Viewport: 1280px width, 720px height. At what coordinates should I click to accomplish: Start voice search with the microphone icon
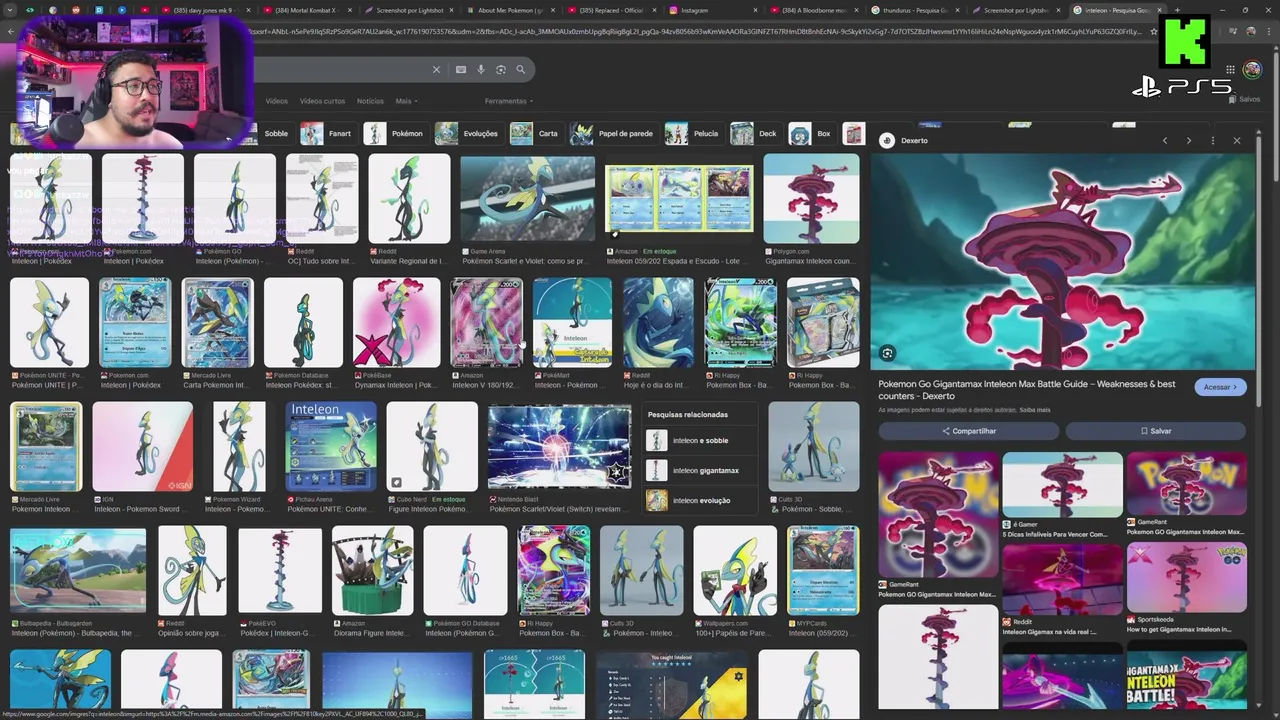coord(481,70)
